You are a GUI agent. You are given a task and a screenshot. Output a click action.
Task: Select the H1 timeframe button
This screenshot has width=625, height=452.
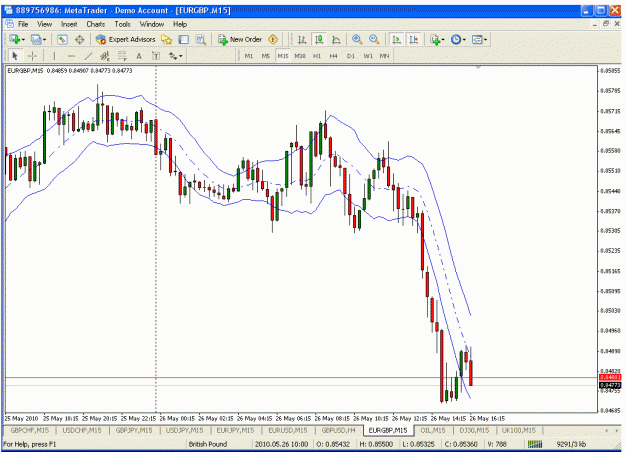tap(317, 56)
